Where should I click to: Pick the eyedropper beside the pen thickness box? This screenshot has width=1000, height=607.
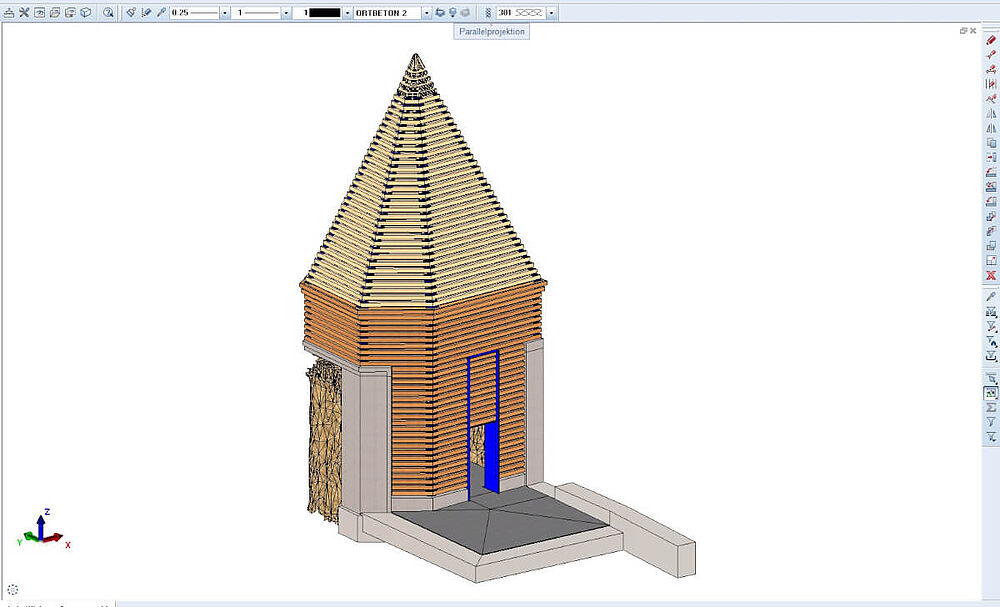coord(161,12)
